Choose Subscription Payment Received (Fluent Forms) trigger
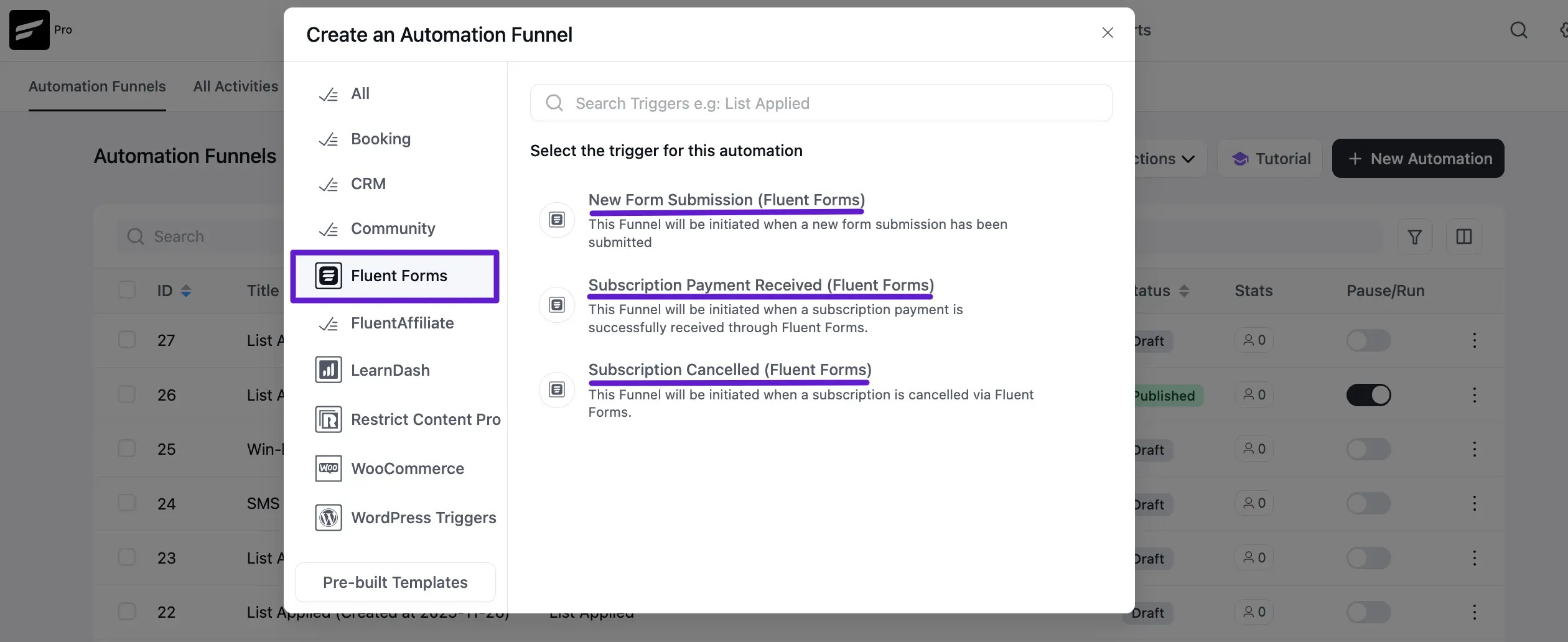The width and height of the screenshot is (1568, 642). pos(761,285)
